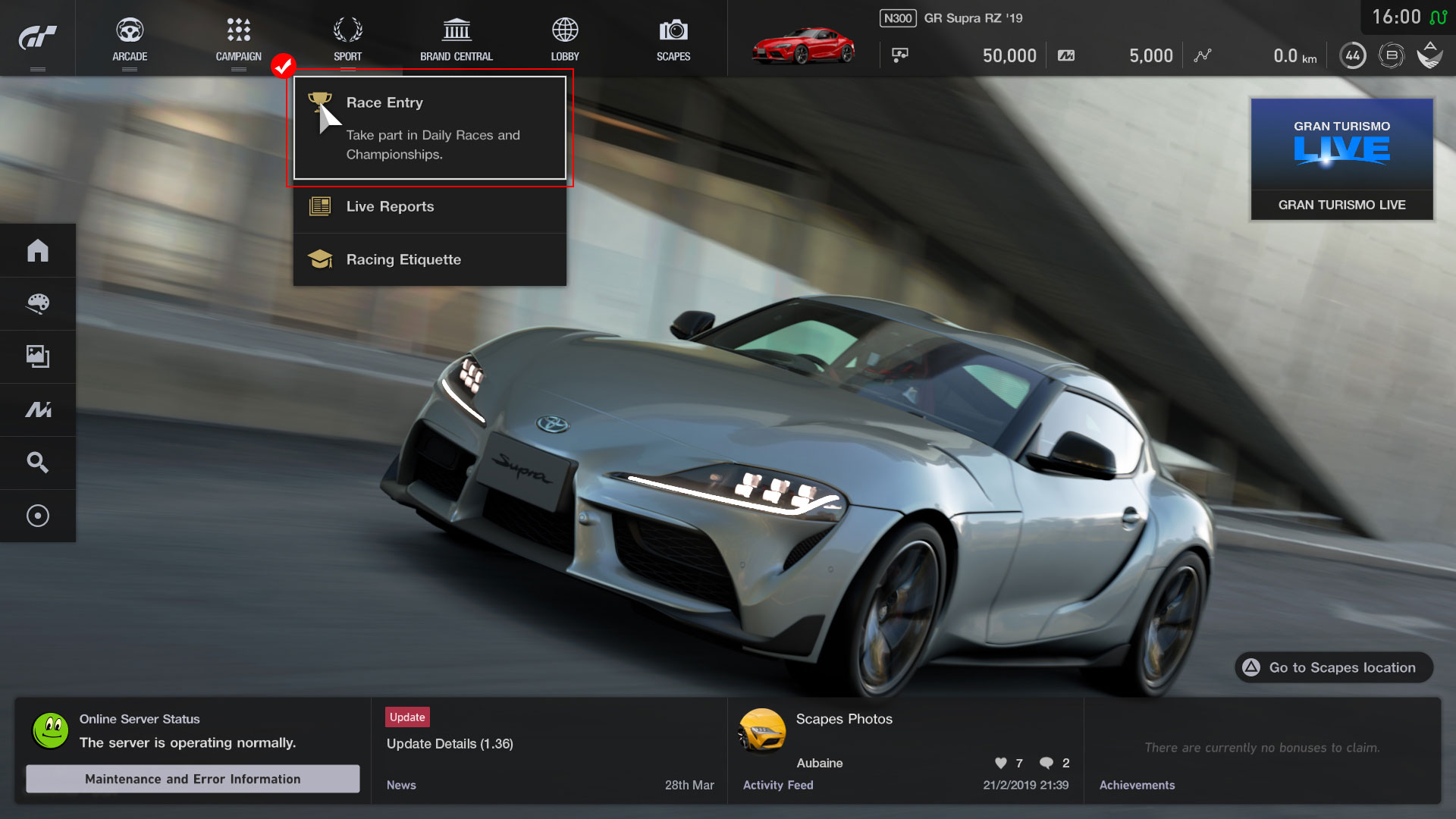Screen dimensions: 1456x819
Task: Click the red Update tag
Action: (x=408, y=717)
